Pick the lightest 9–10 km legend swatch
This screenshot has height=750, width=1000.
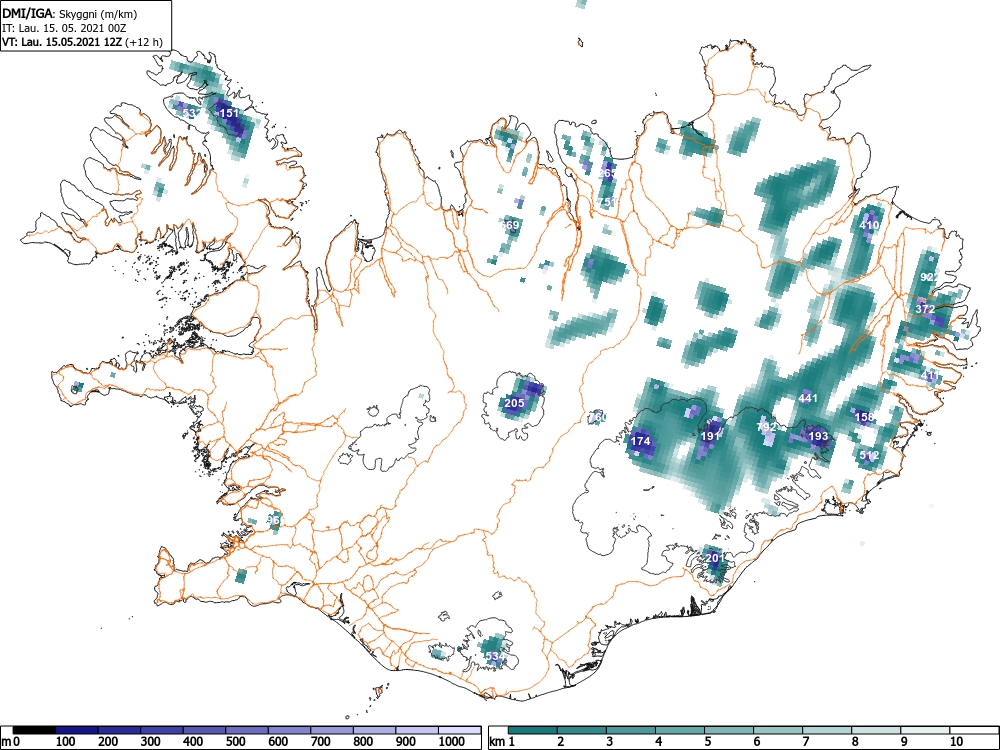click(x=925, y=730)
